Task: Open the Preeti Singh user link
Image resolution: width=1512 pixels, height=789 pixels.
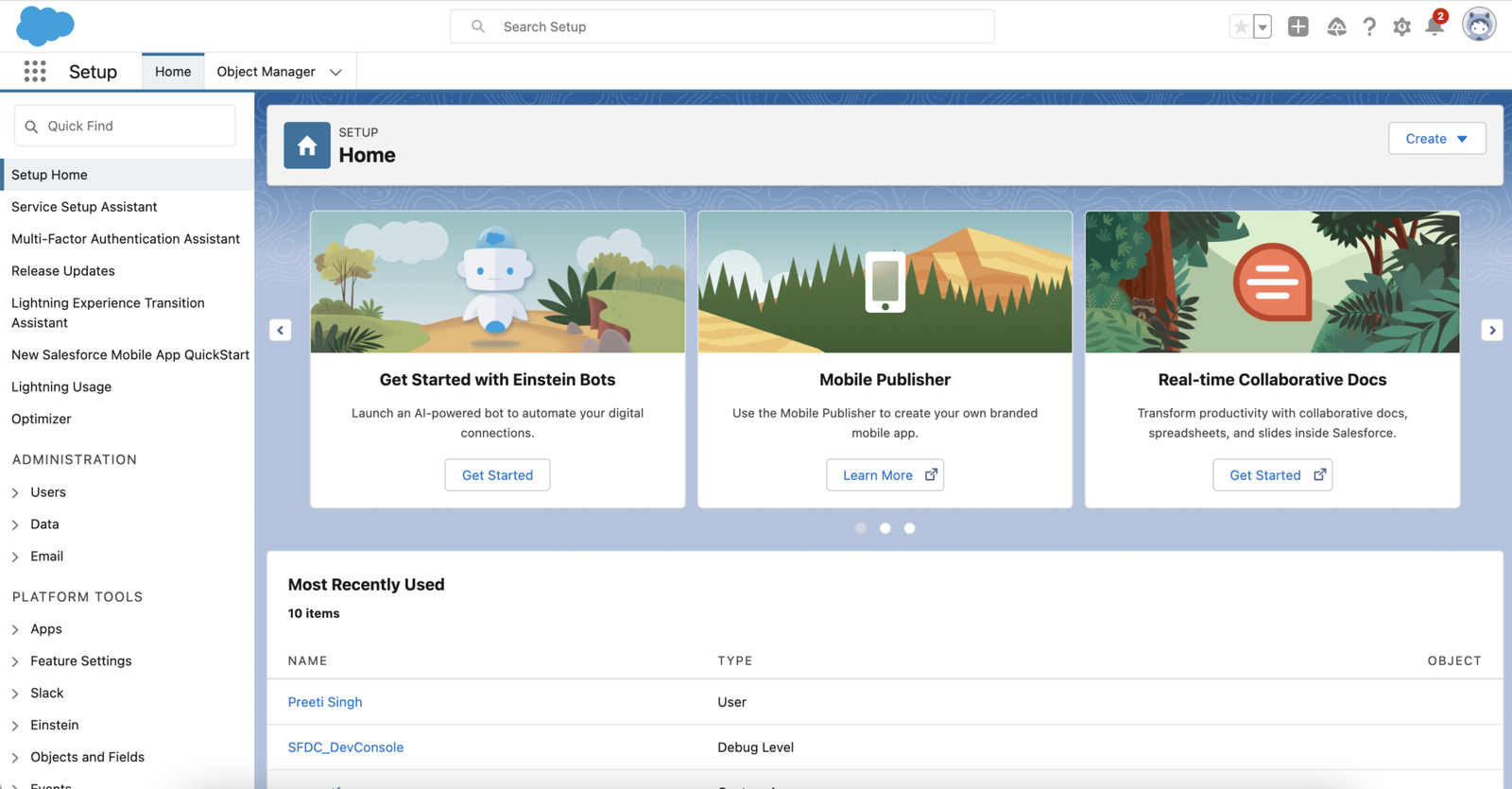Action: point(325,702)
